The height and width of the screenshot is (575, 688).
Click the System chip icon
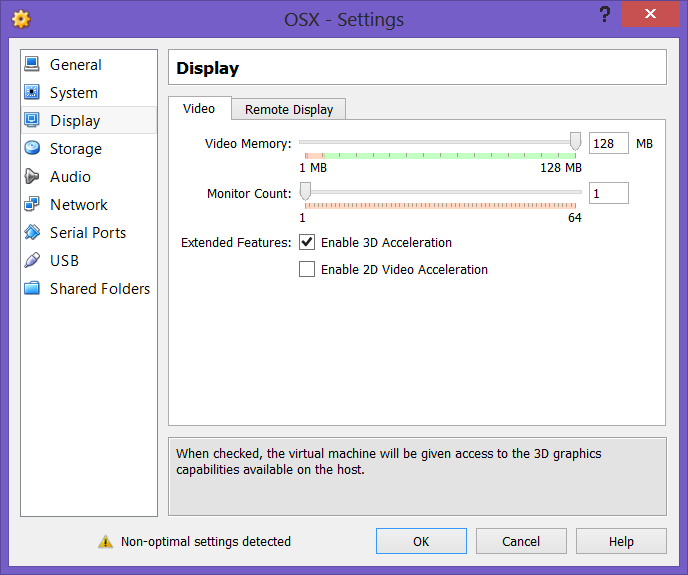point(32,92)
